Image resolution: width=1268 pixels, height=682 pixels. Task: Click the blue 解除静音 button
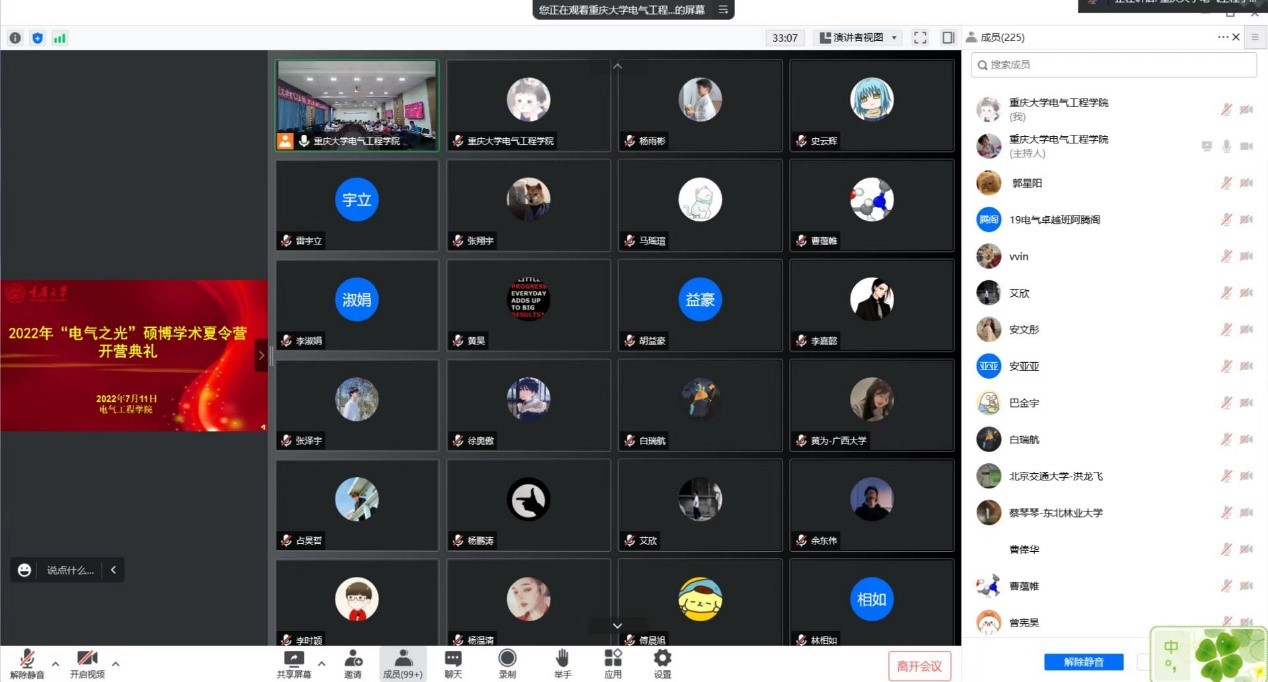pos(1083,662)
